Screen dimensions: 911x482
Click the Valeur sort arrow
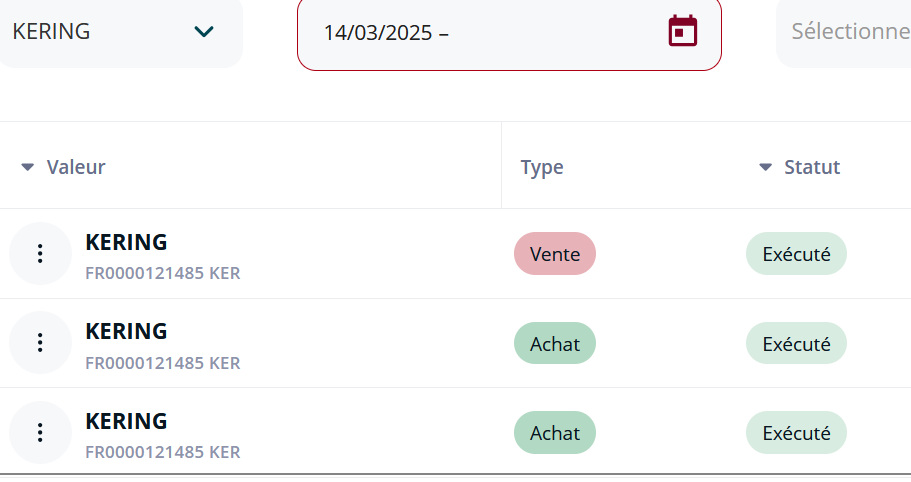tap(27, 167)
